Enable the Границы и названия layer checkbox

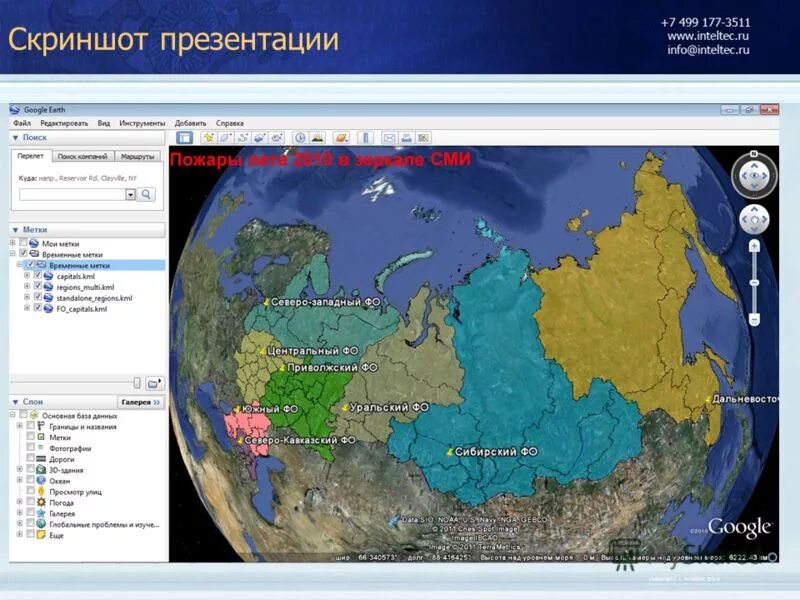(x=31, y=426)
